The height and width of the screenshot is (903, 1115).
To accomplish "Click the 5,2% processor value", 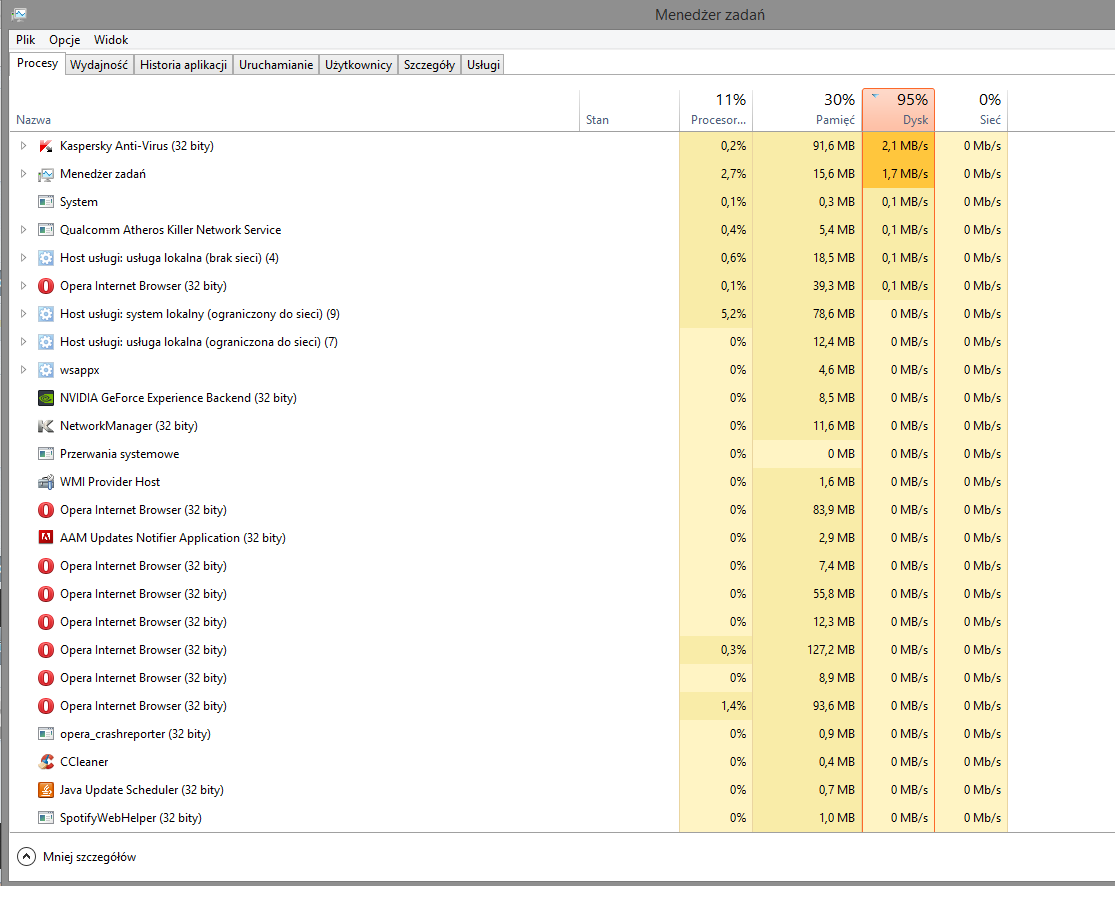I will pyautogui.click(x=733, y=314).
